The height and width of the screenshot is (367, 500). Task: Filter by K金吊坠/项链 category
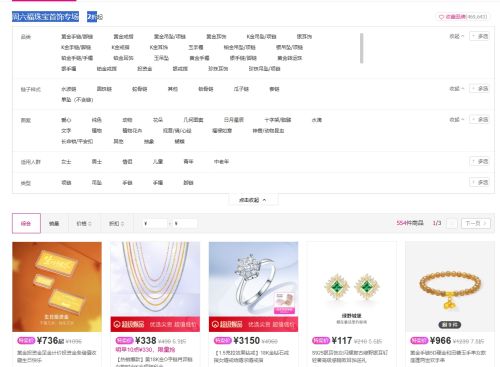[x=261, y=37]
